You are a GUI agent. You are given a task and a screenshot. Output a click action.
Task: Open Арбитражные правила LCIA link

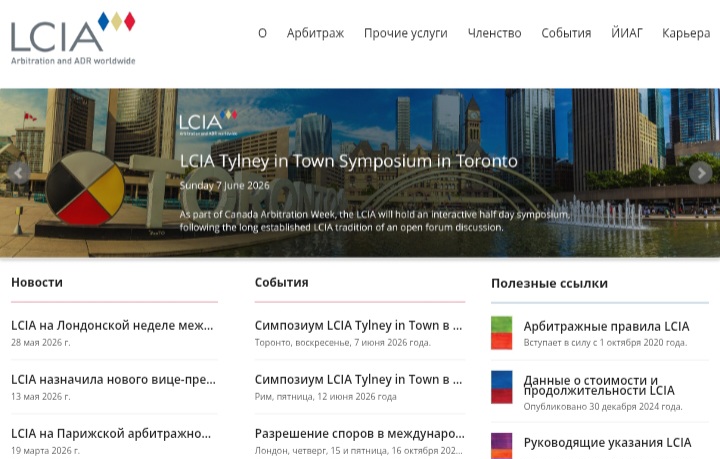tap(607, 326)
